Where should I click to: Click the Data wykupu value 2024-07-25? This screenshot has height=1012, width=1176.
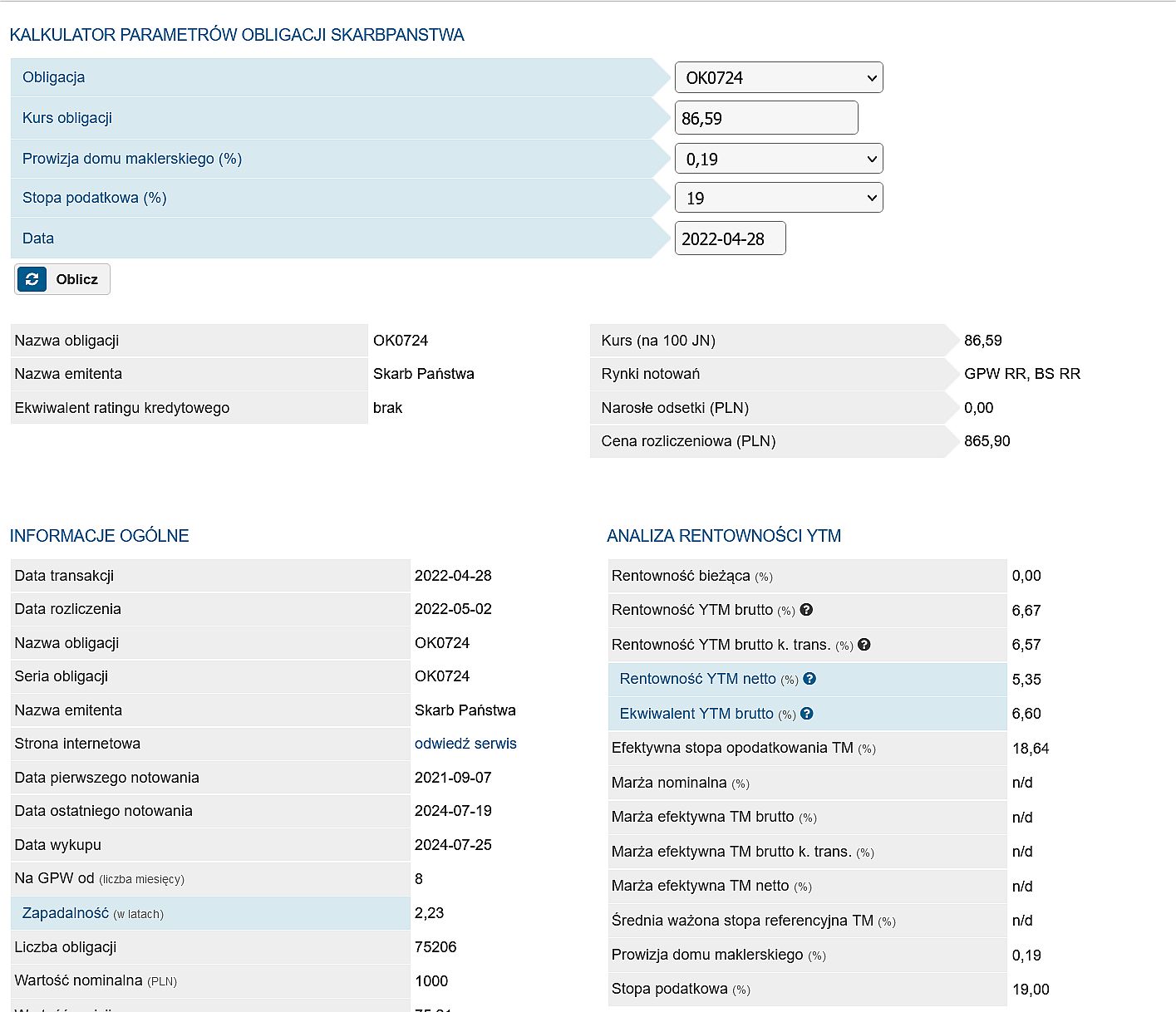click(453, 845)
